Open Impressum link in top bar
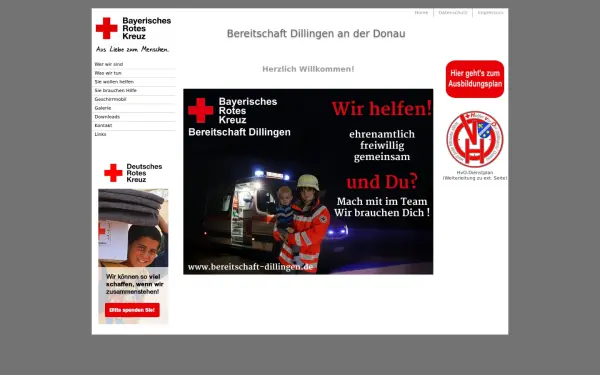The image size is (600, 375). 491,13
